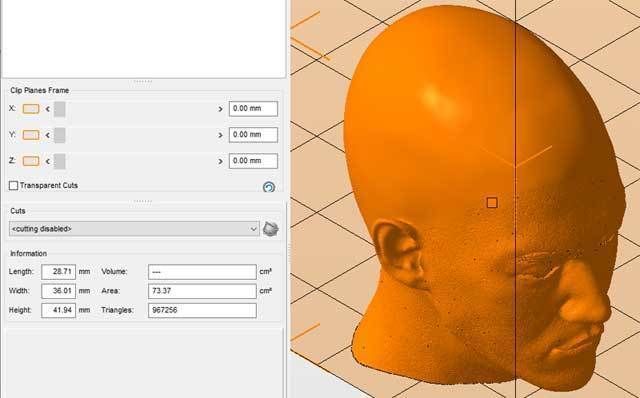Reset clip planes with the circular arrow icon

(269, 187)
